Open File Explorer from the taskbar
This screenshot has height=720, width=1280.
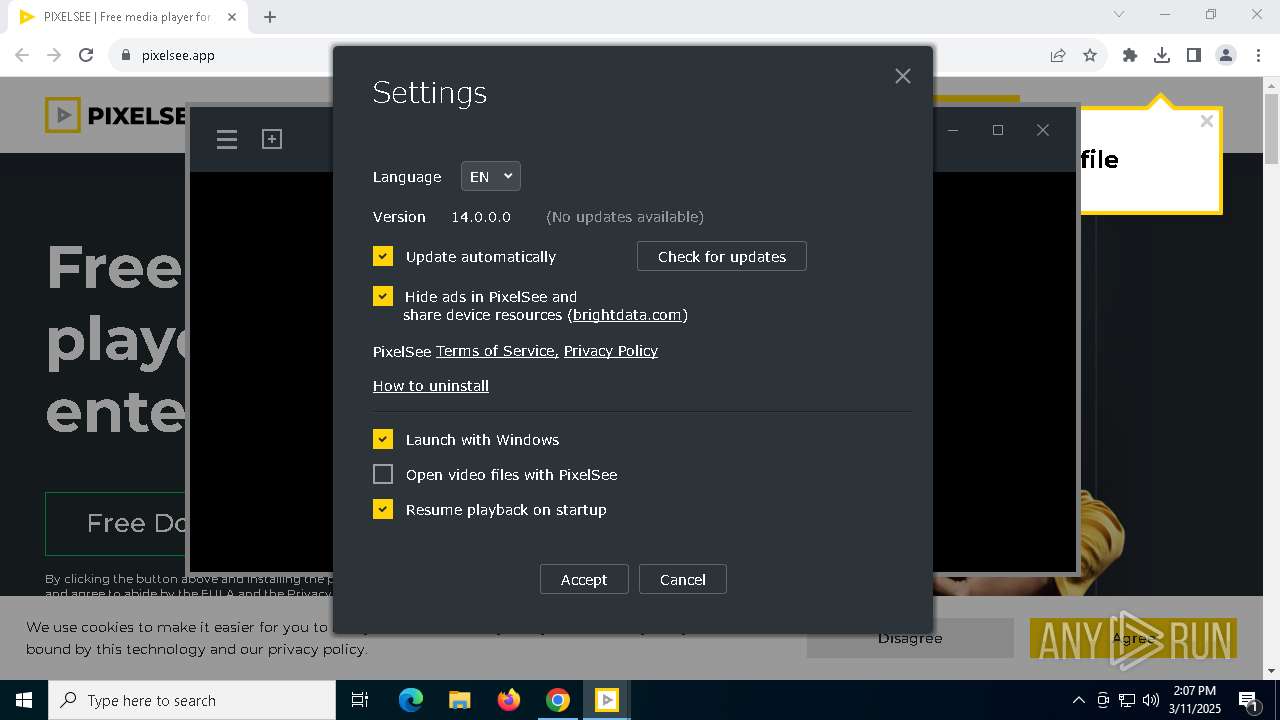[459, 700]
